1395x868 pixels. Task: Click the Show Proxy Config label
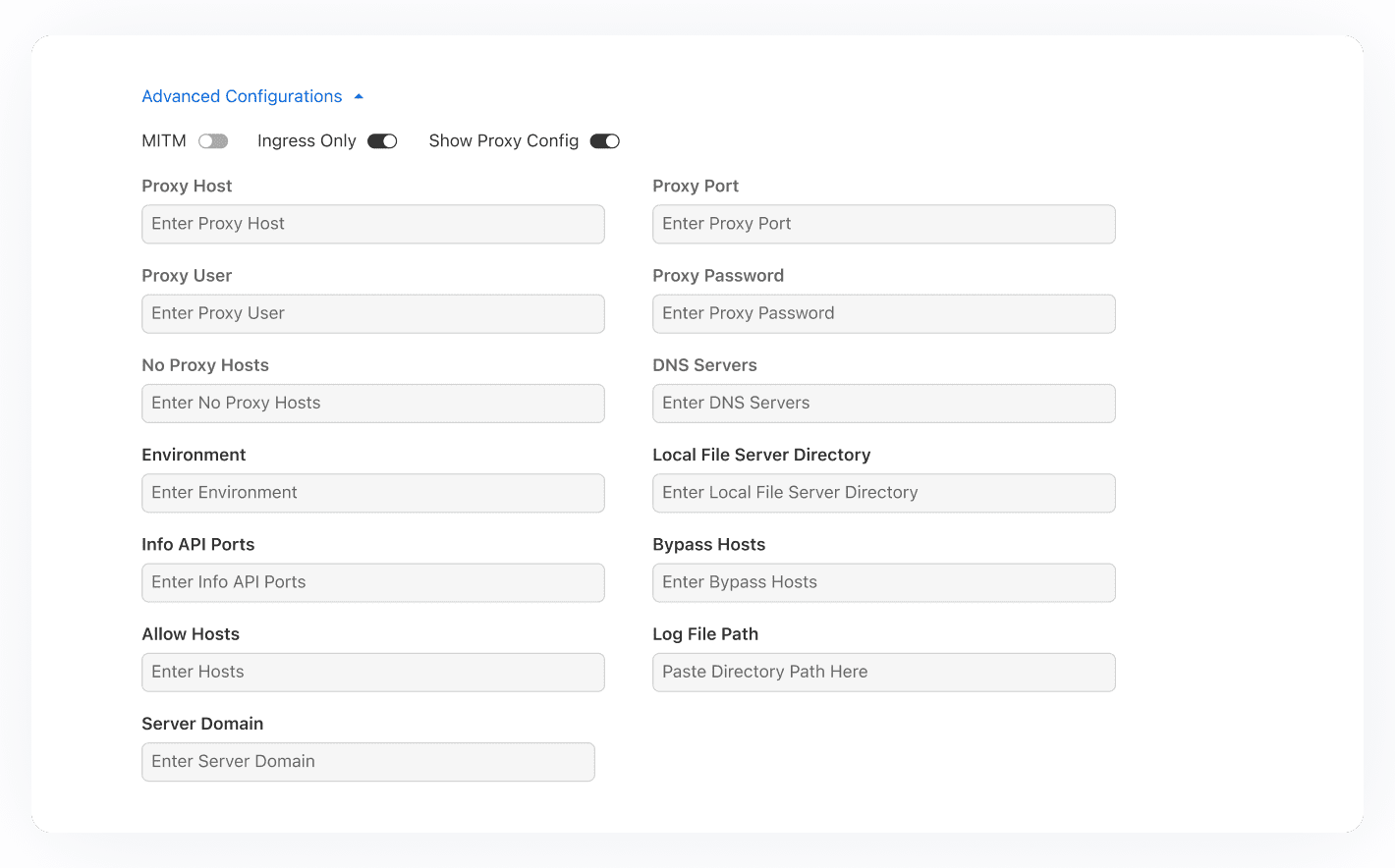pos(503,141)
